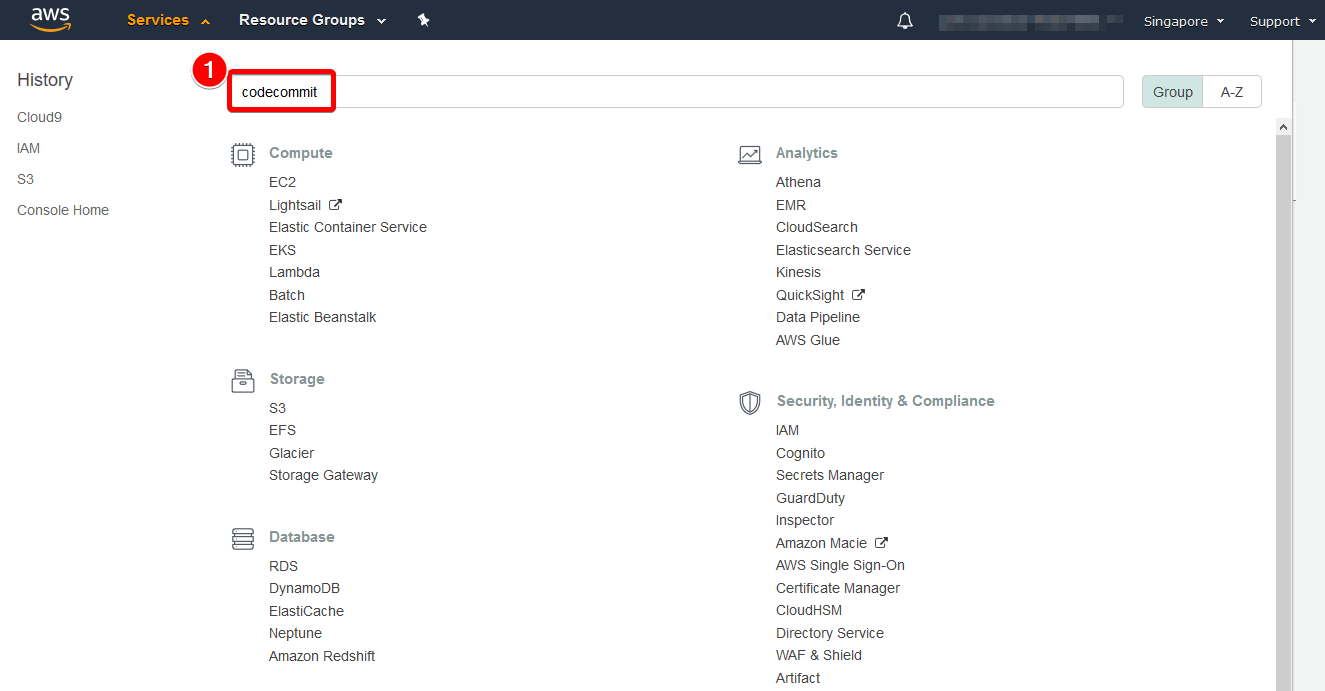Open the Batch service
This screenshot has height=691, width=1325.
[287, 295]
